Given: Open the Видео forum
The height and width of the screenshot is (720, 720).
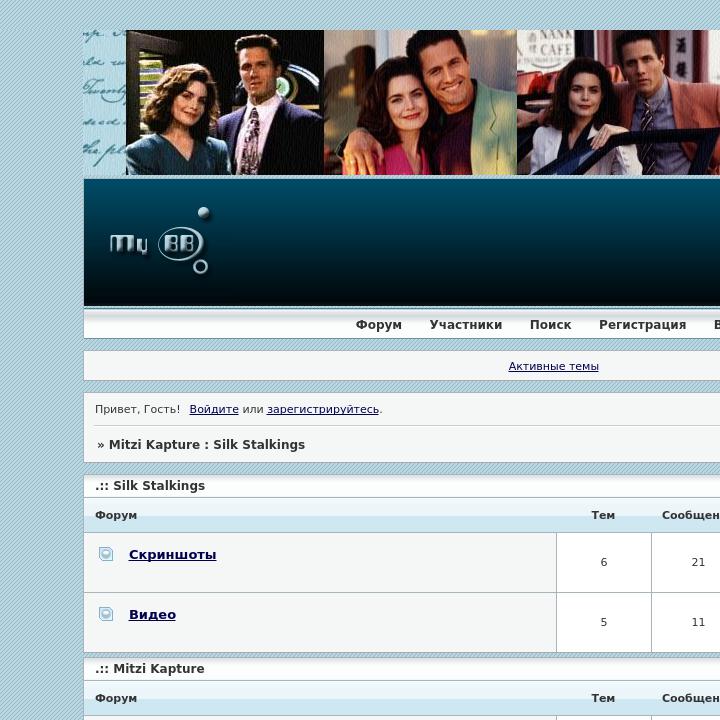Looking at the screenshot, I should point(152,614).
